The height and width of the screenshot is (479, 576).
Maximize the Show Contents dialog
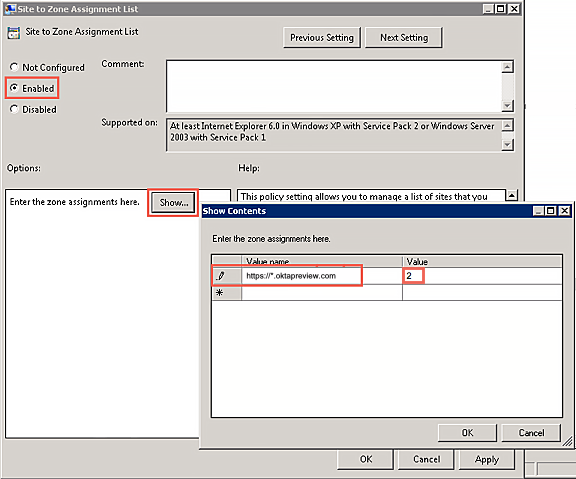click(551, 211)
